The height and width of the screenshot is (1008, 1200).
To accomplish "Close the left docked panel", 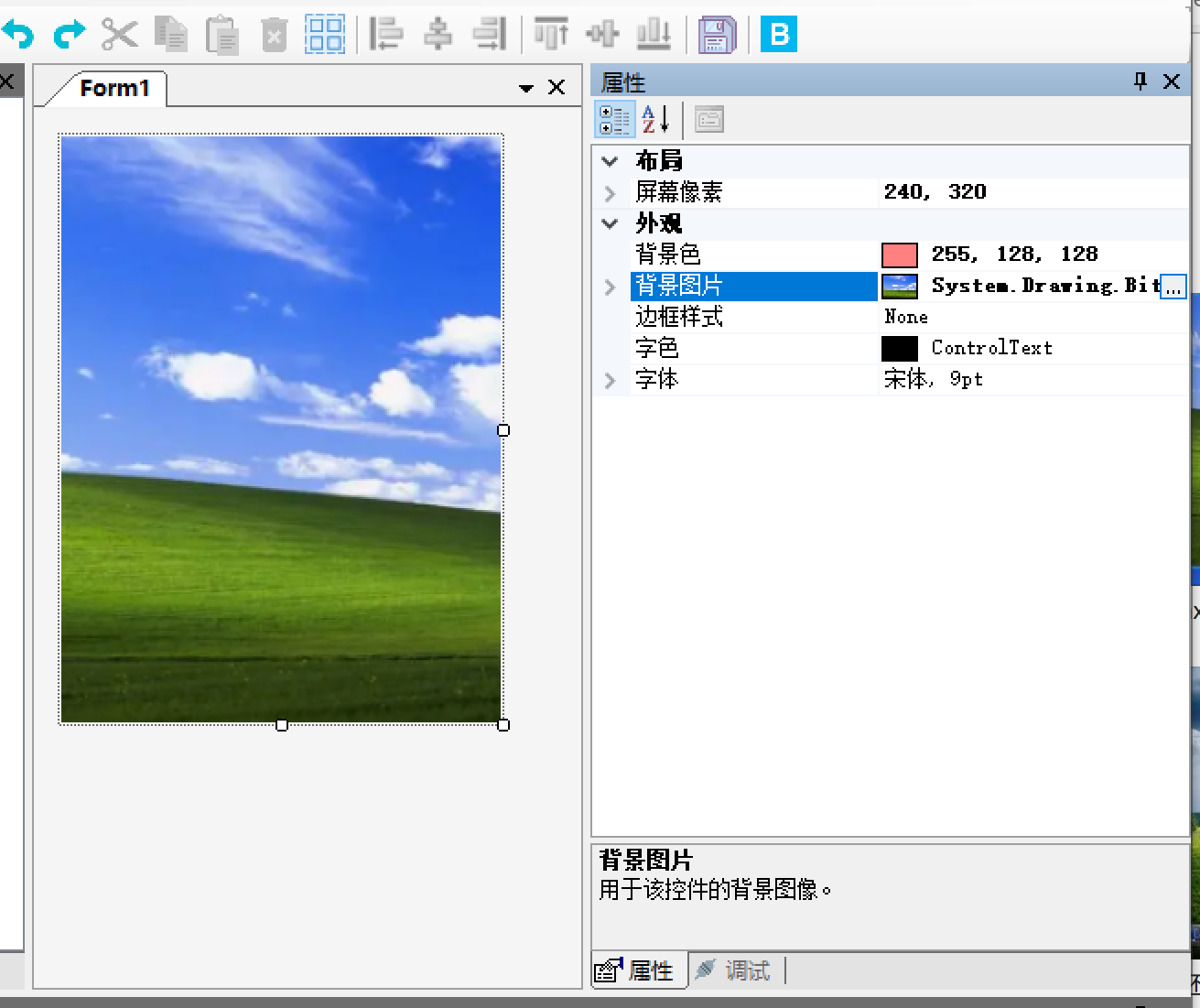I will pos(6,81).
